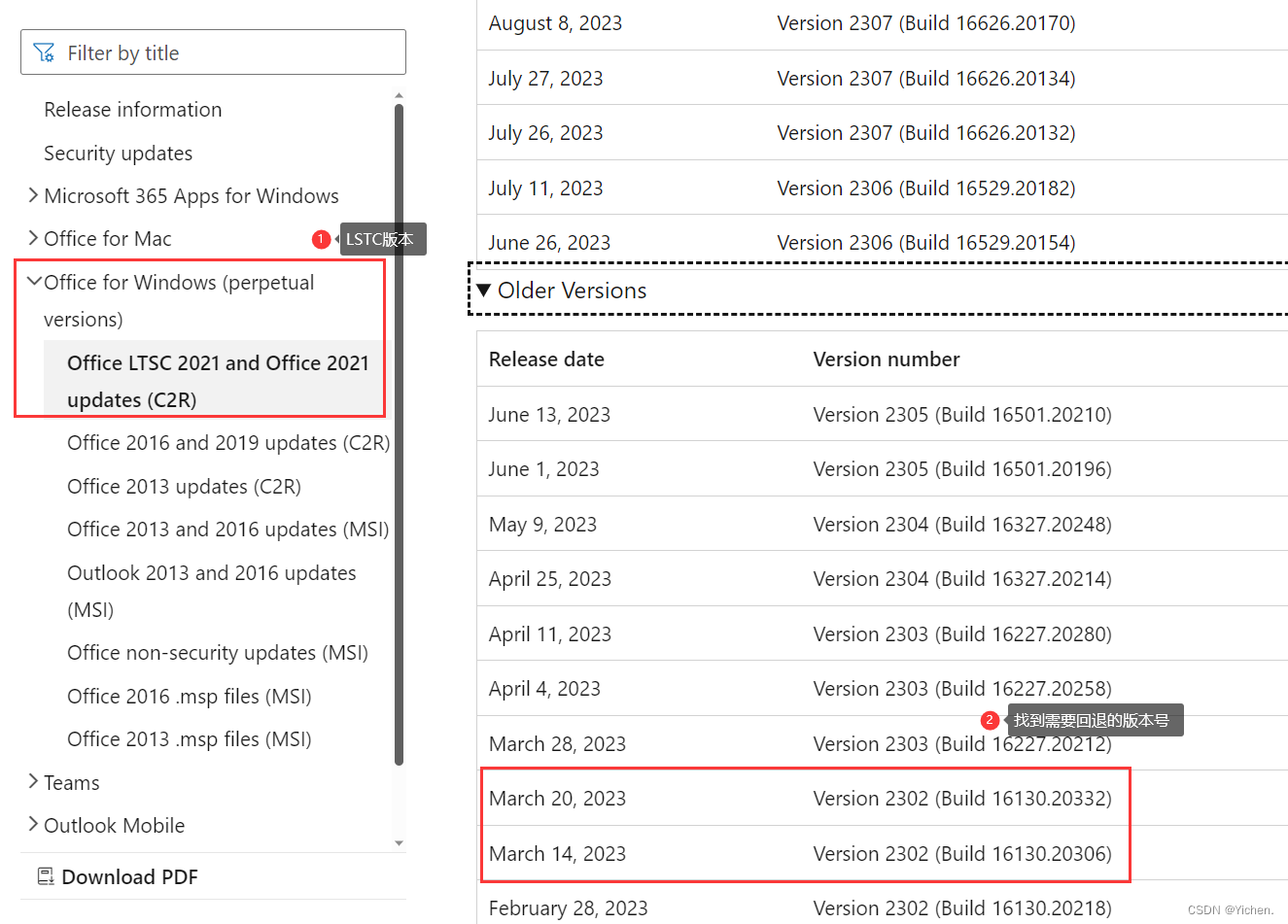1288x924 pixels.
Task: Click the July 27, 2023 date cell
Action: pos(545,79)
